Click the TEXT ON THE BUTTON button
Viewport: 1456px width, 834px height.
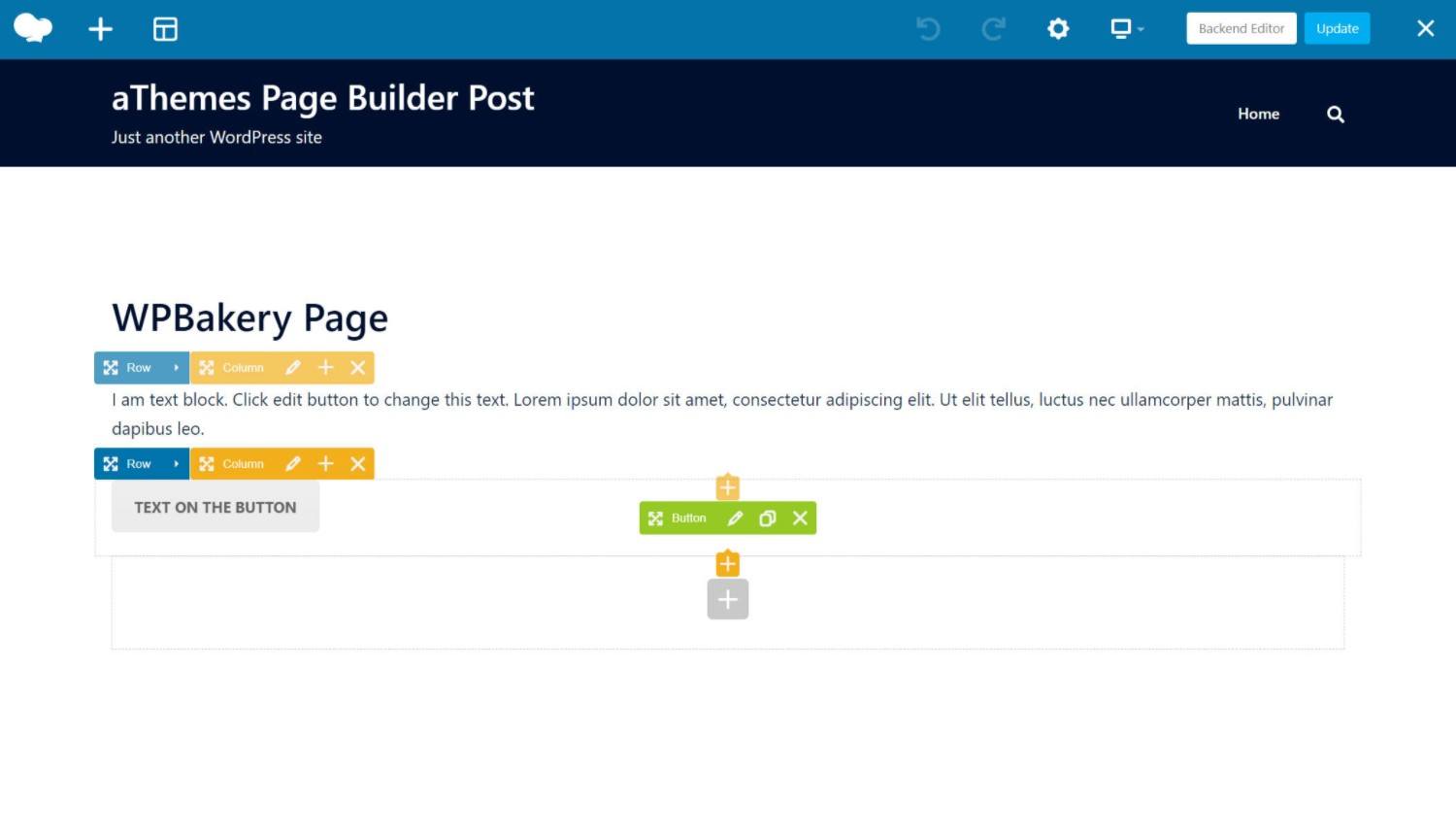(x=215, y=507)
